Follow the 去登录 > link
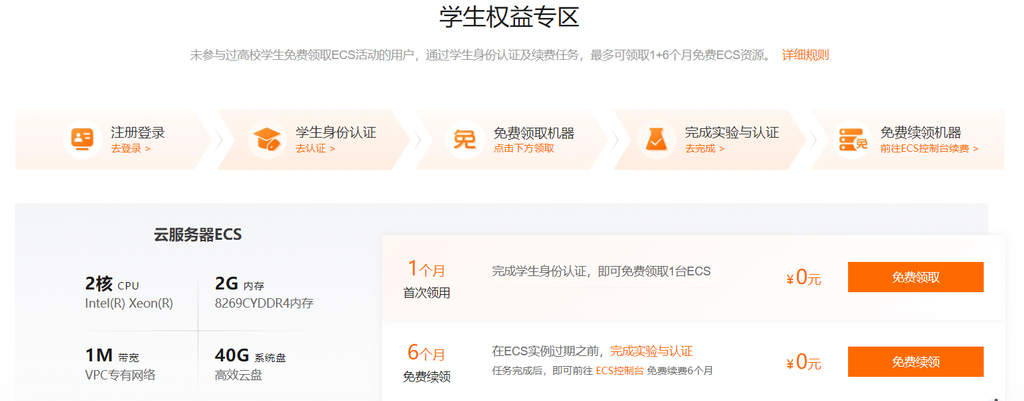This screenshot has width=1024, height=401. coord(131,148)
